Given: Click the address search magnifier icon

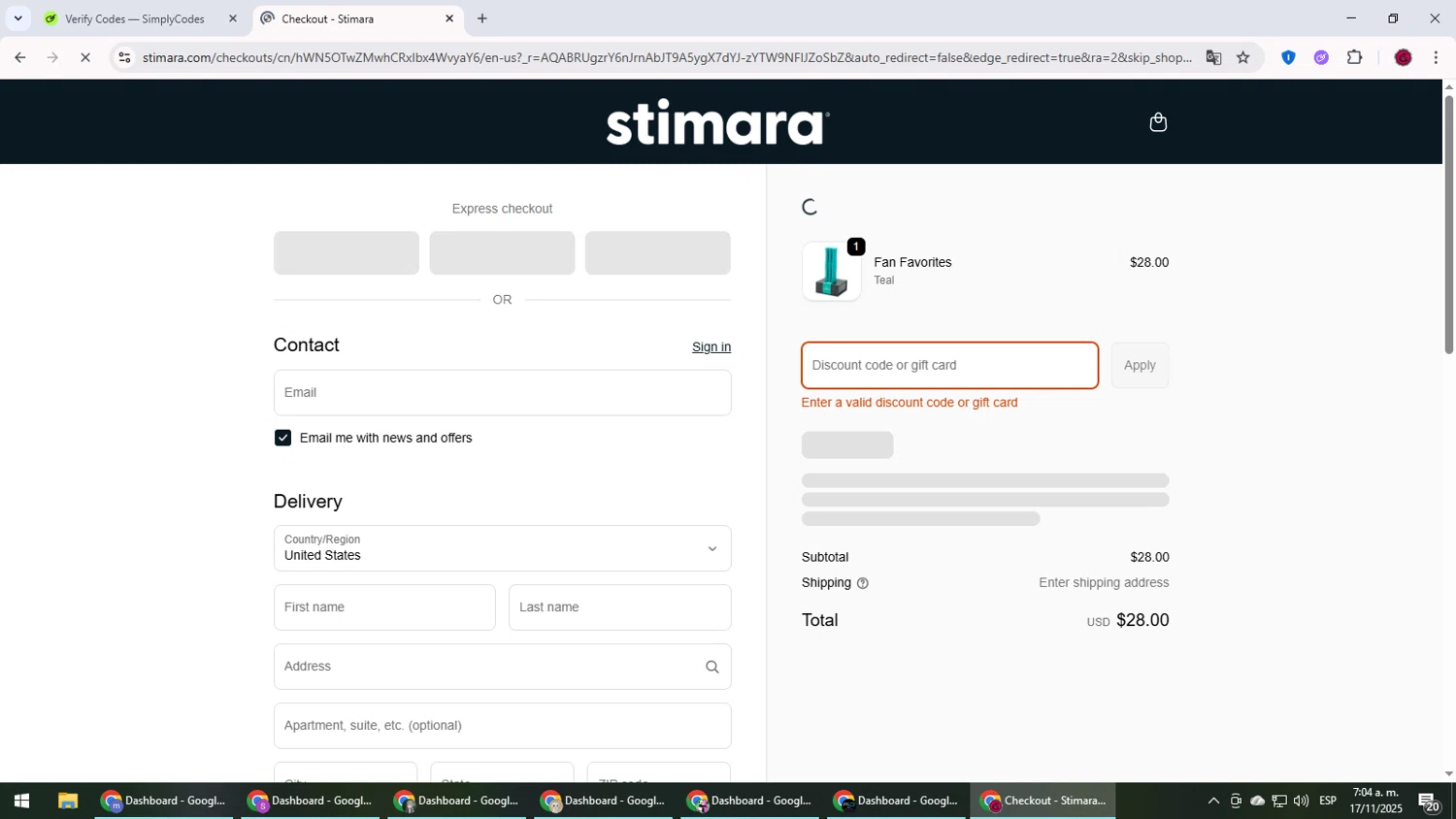Looking at the screenshot, I should tap(711, 667).
